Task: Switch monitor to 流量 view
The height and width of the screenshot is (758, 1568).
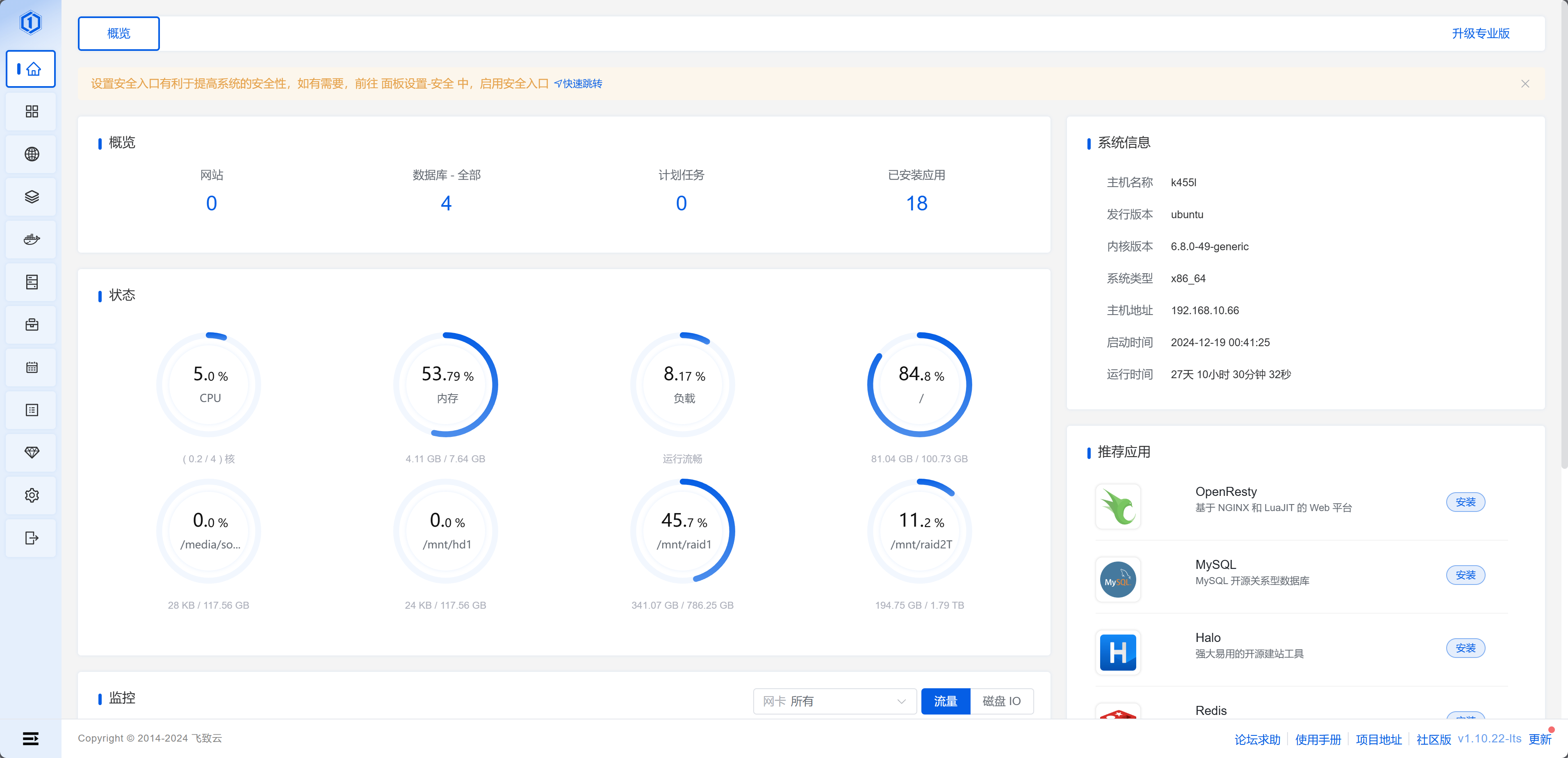Action: pos(945,701)
